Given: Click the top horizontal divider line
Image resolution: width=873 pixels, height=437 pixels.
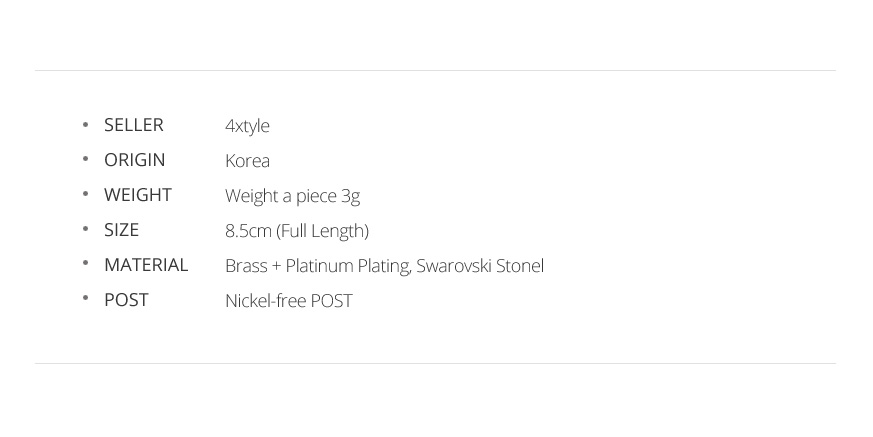Looking at the screenshot, I should coord(435,71).
